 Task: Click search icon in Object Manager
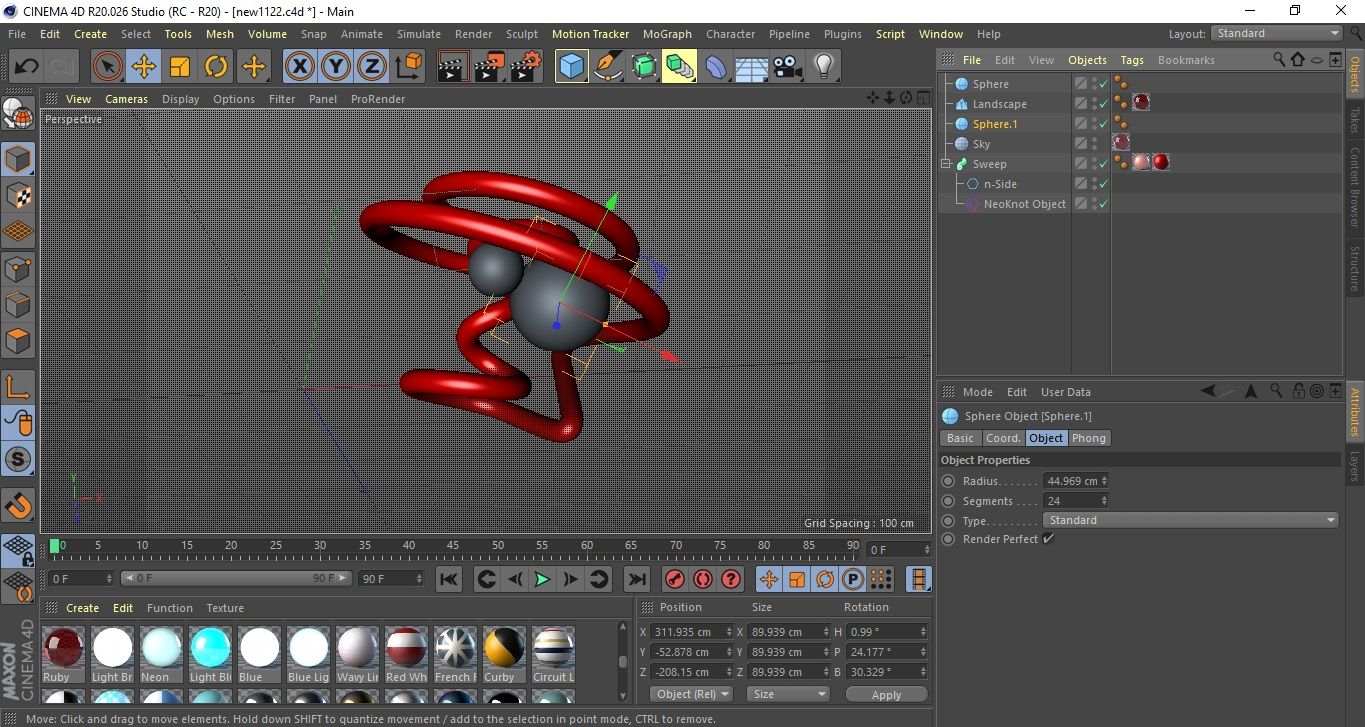click(x=1279, y=60)
